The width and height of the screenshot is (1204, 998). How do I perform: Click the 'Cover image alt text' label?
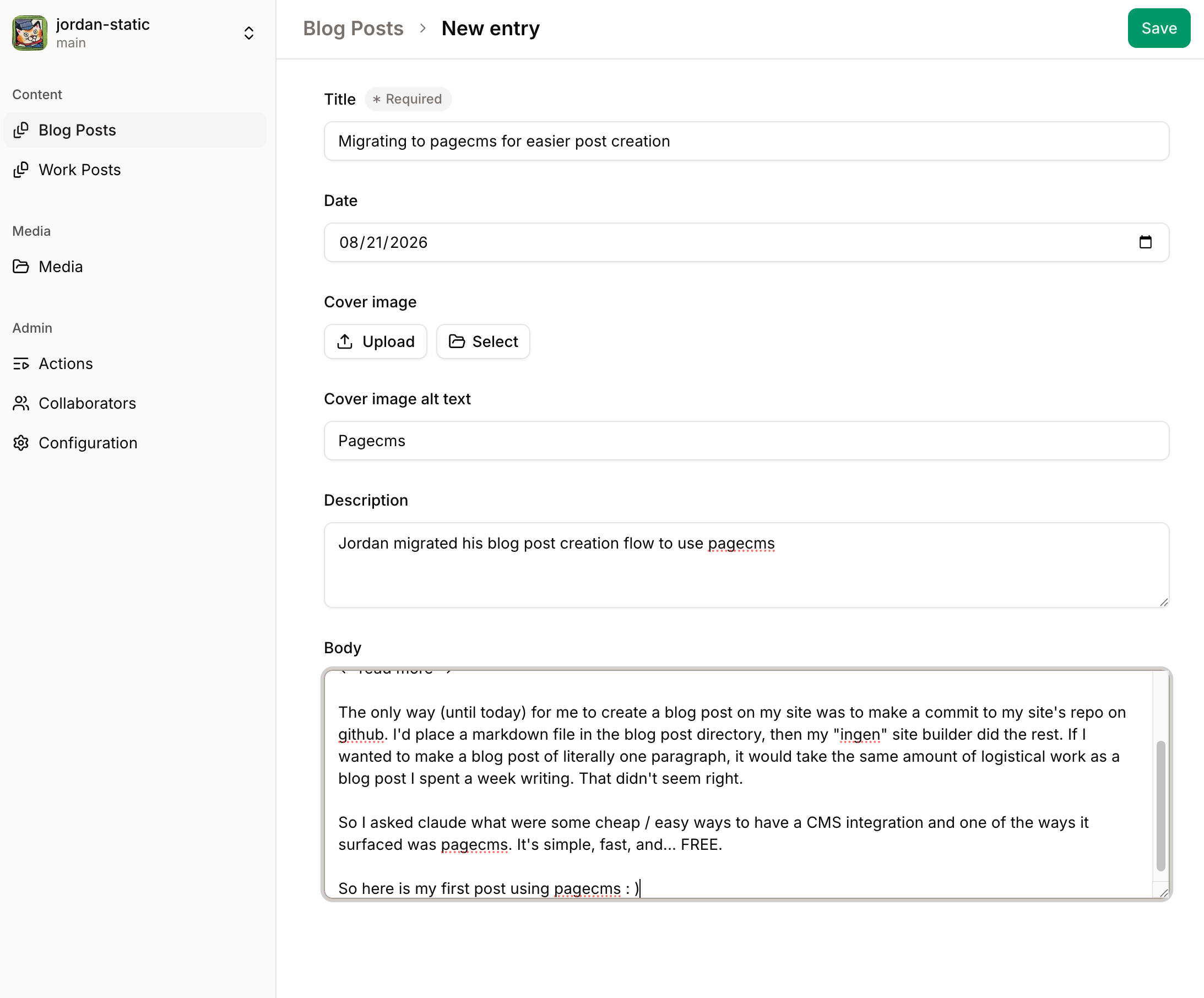coord(397,399)
